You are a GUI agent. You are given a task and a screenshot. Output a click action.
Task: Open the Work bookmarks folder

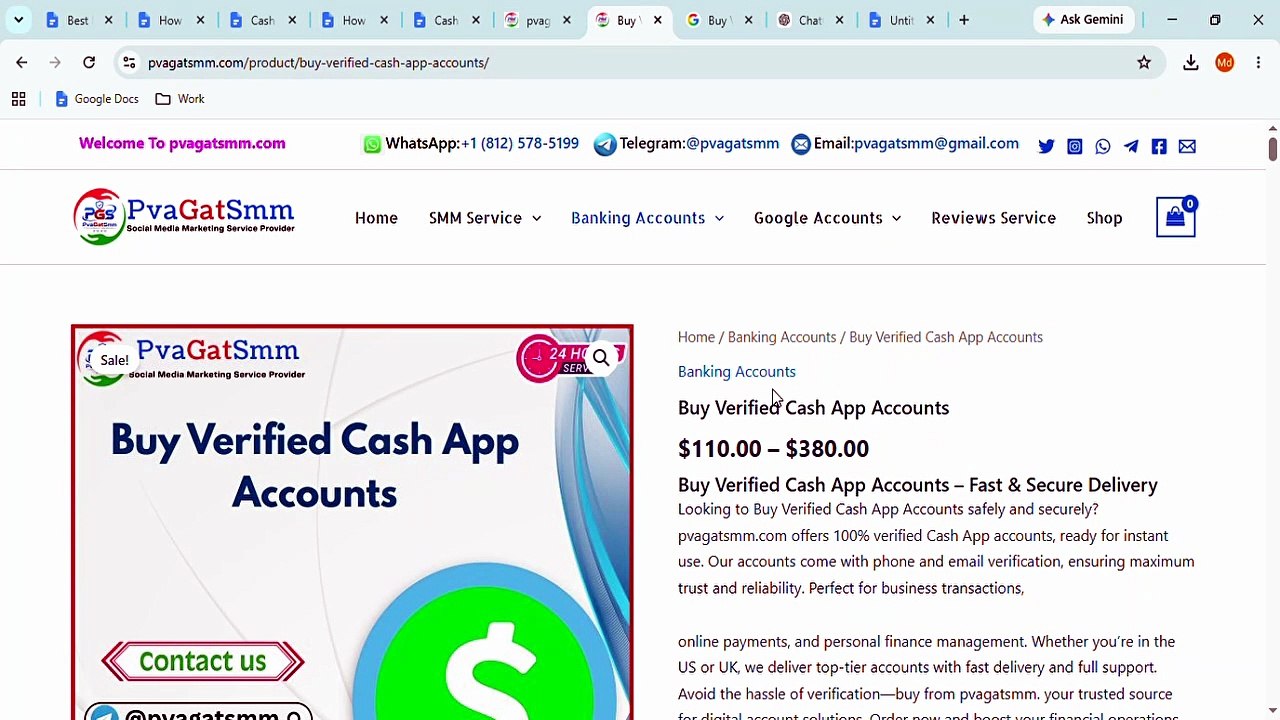pos(180,99)
